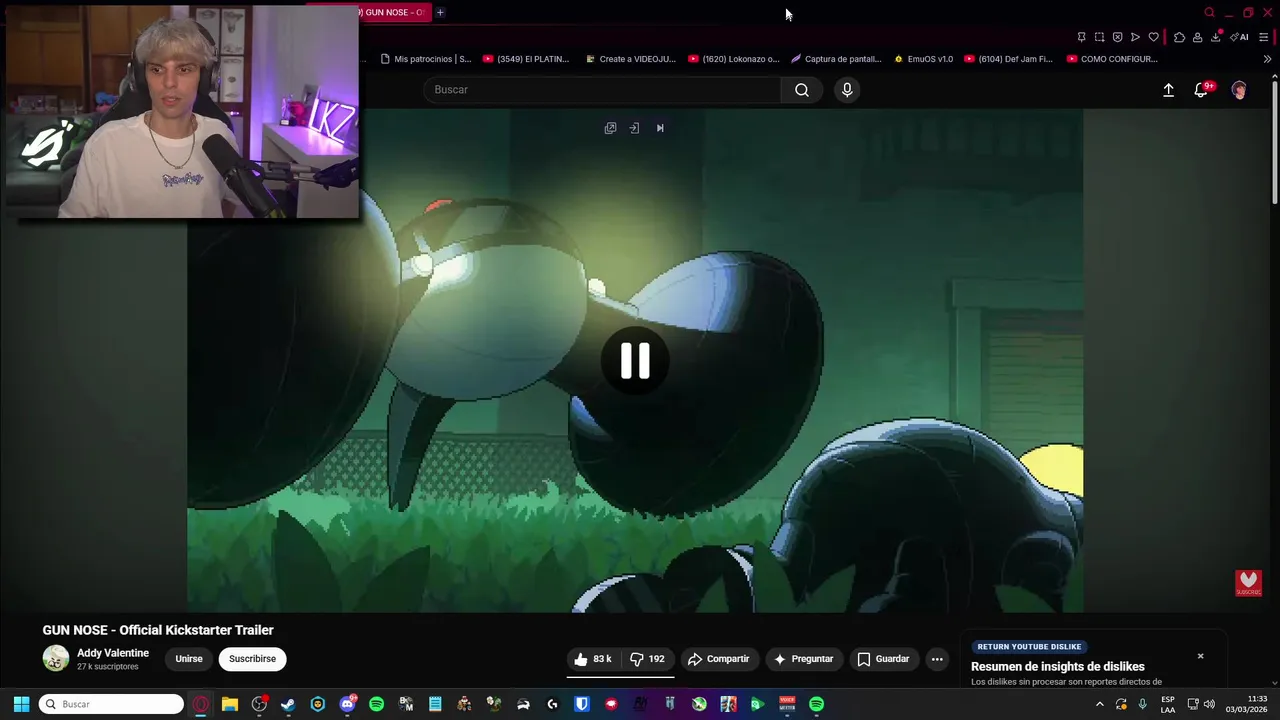
Task: Open YouTube notifications bell
Action: (x=1201, y=90)
